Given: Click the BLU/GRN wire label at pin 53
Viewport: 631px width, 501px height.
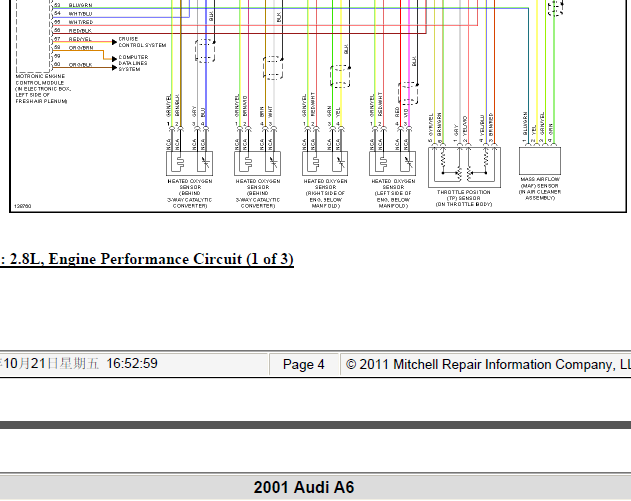Looking at the screenshot, I should pyautogui.click(x=80, y=5).
